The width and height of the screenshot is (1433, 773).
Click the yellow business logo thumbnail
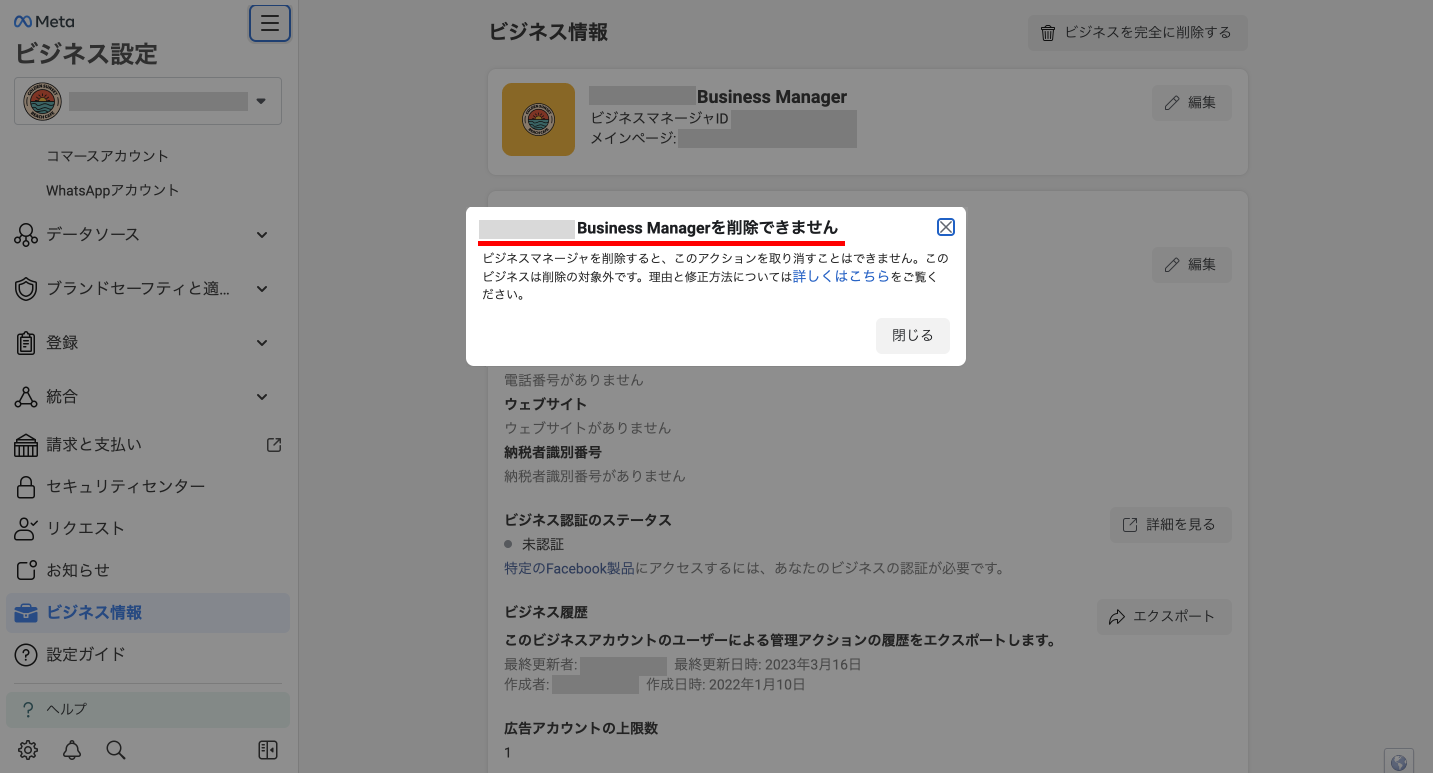point(538,119)
